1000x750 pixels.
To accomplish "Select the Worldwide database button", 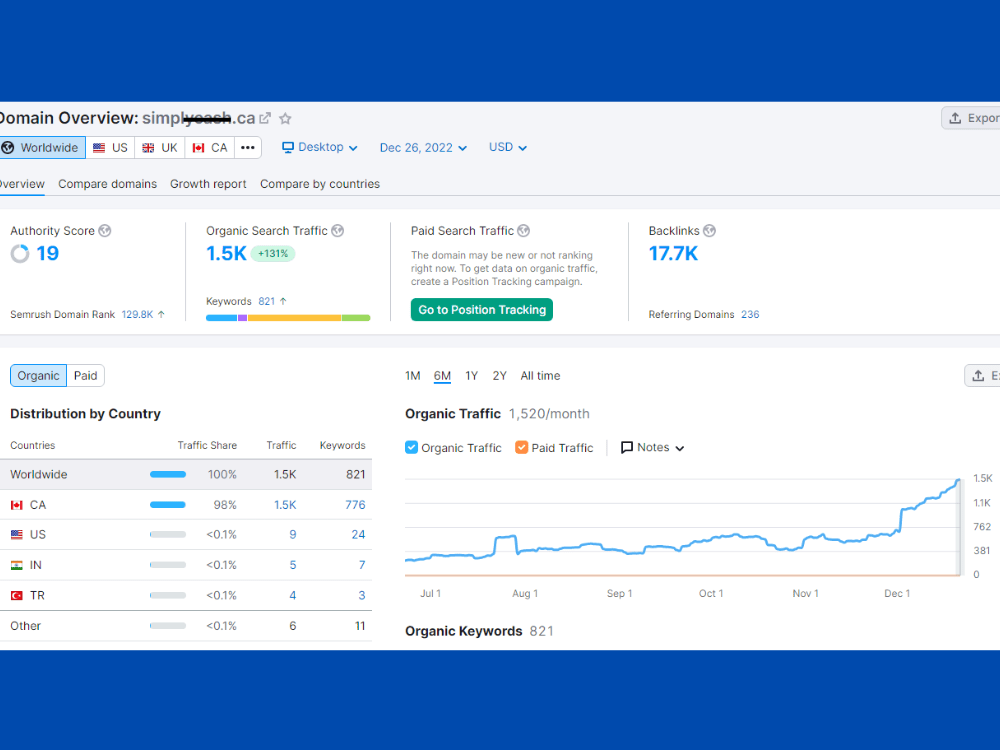I will tap(42, 147).
